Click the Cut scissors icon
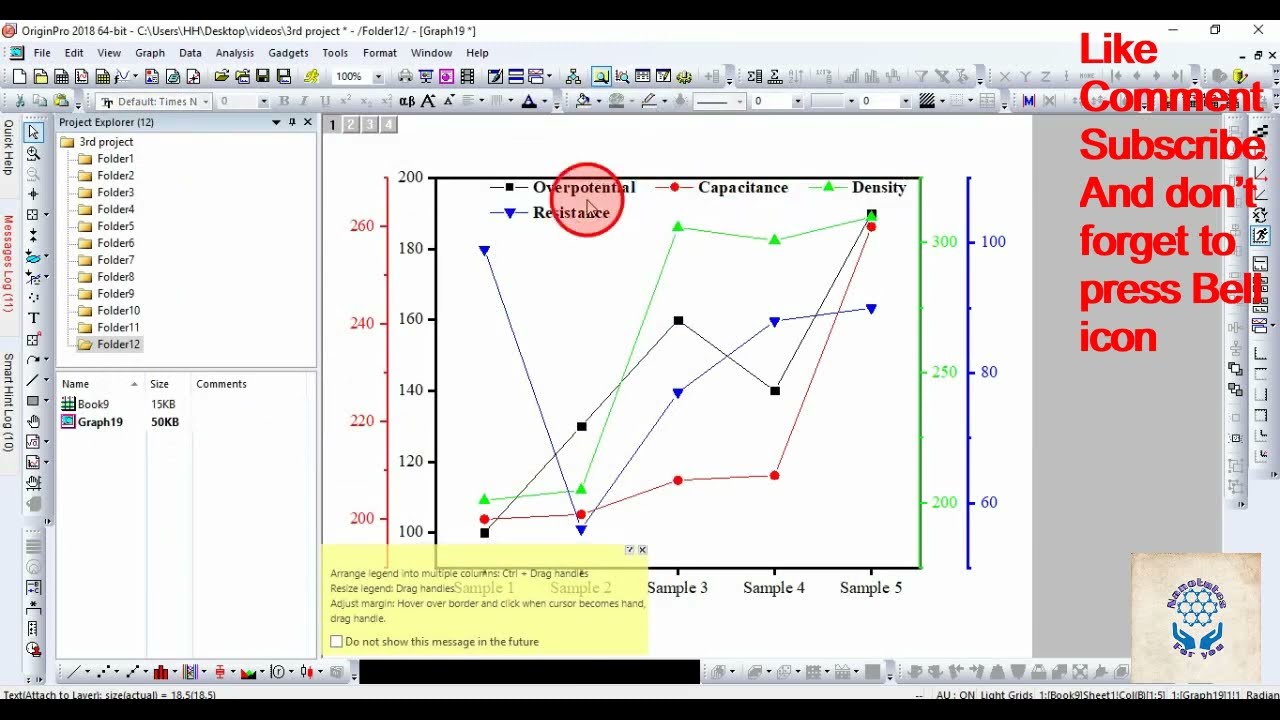1280x720 pixels. (19, 101)
